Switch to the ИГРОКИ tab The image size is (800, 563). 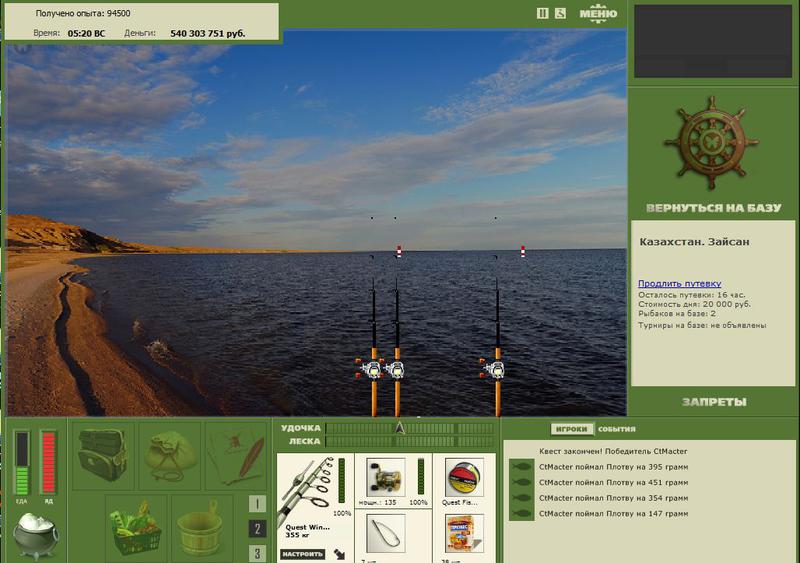coord(572,429)
